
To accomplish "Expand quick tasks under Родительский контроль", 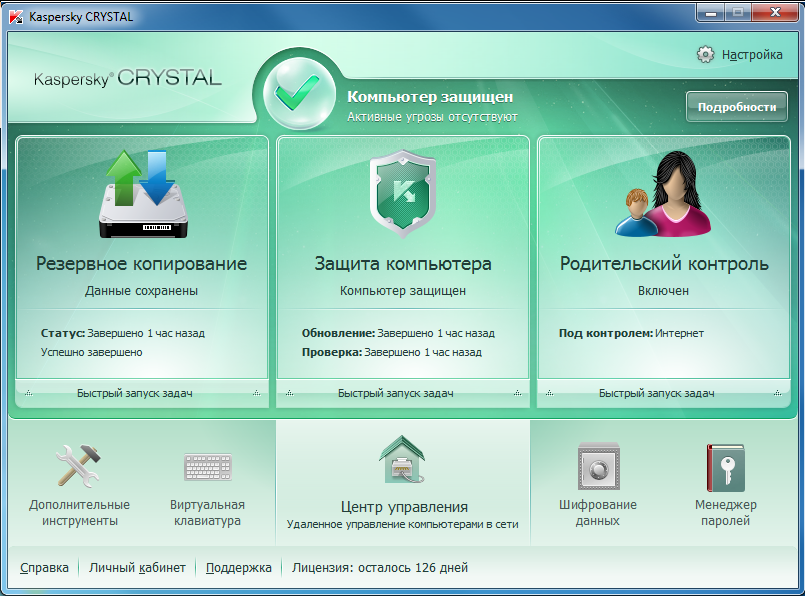I will point(663,394).
